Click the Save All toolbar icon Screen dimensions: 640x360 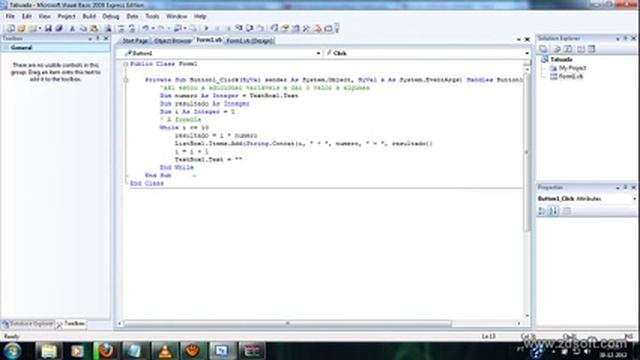pos(58,28)
